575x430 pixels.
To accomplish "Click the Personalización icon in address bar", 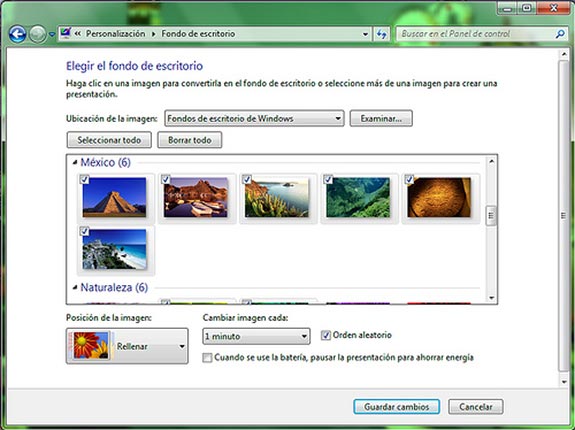I will pyautogui.click(x=65, y=33).
